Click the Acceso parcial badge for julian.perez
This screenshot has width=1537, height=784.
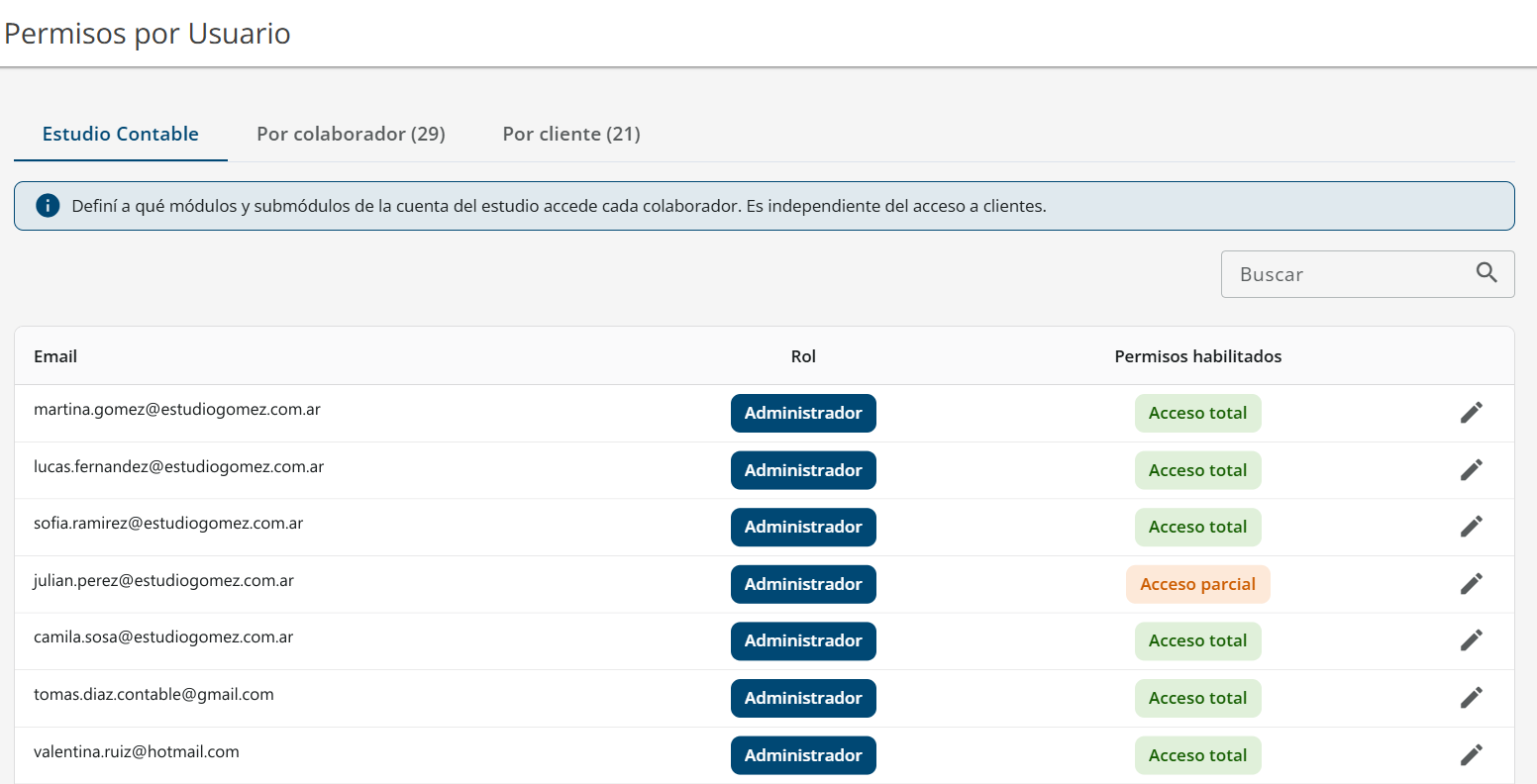(x=1198, y=584)
